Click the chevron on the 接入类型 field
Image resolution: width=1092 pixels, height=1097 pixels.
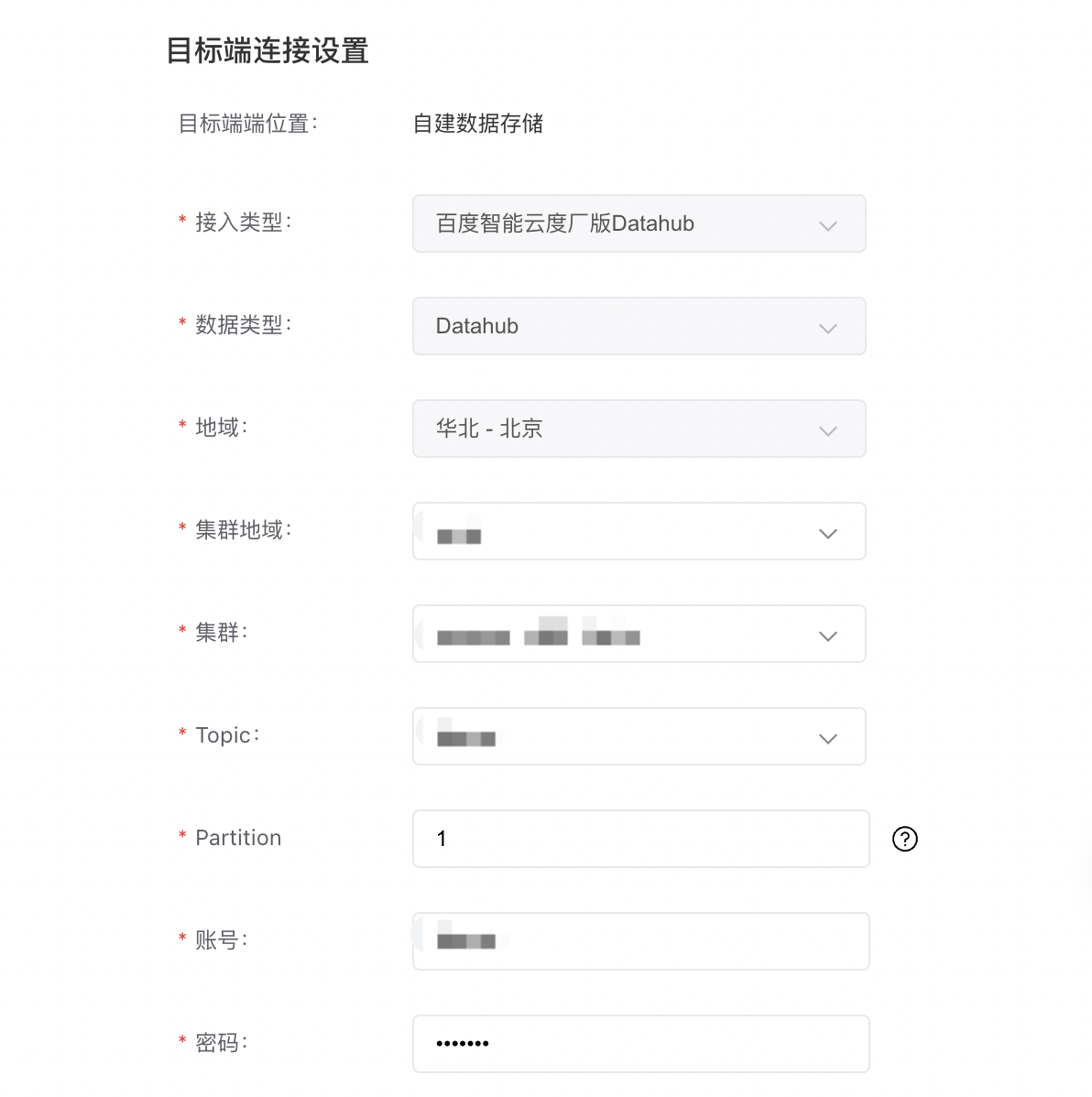[827, 223]
